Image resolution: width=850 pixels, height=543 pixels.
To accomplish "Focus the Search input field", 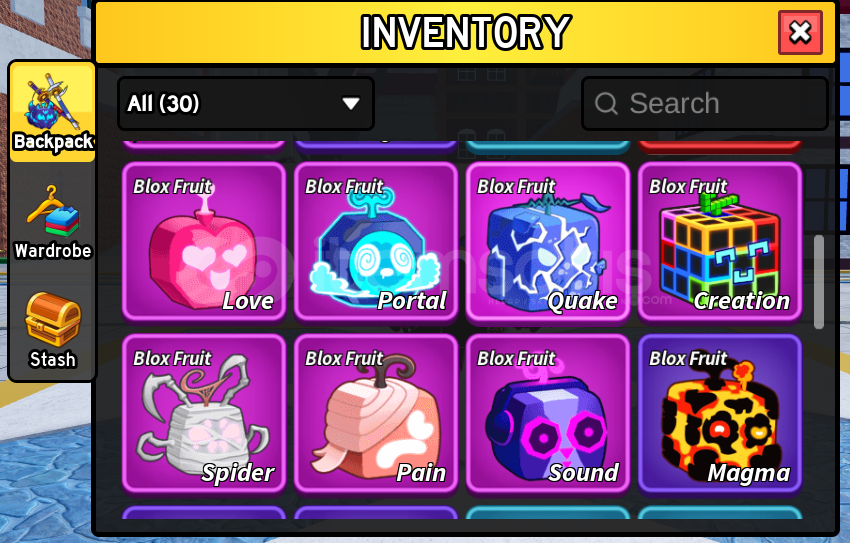I will pyautogui.click(x=705, y=104).
